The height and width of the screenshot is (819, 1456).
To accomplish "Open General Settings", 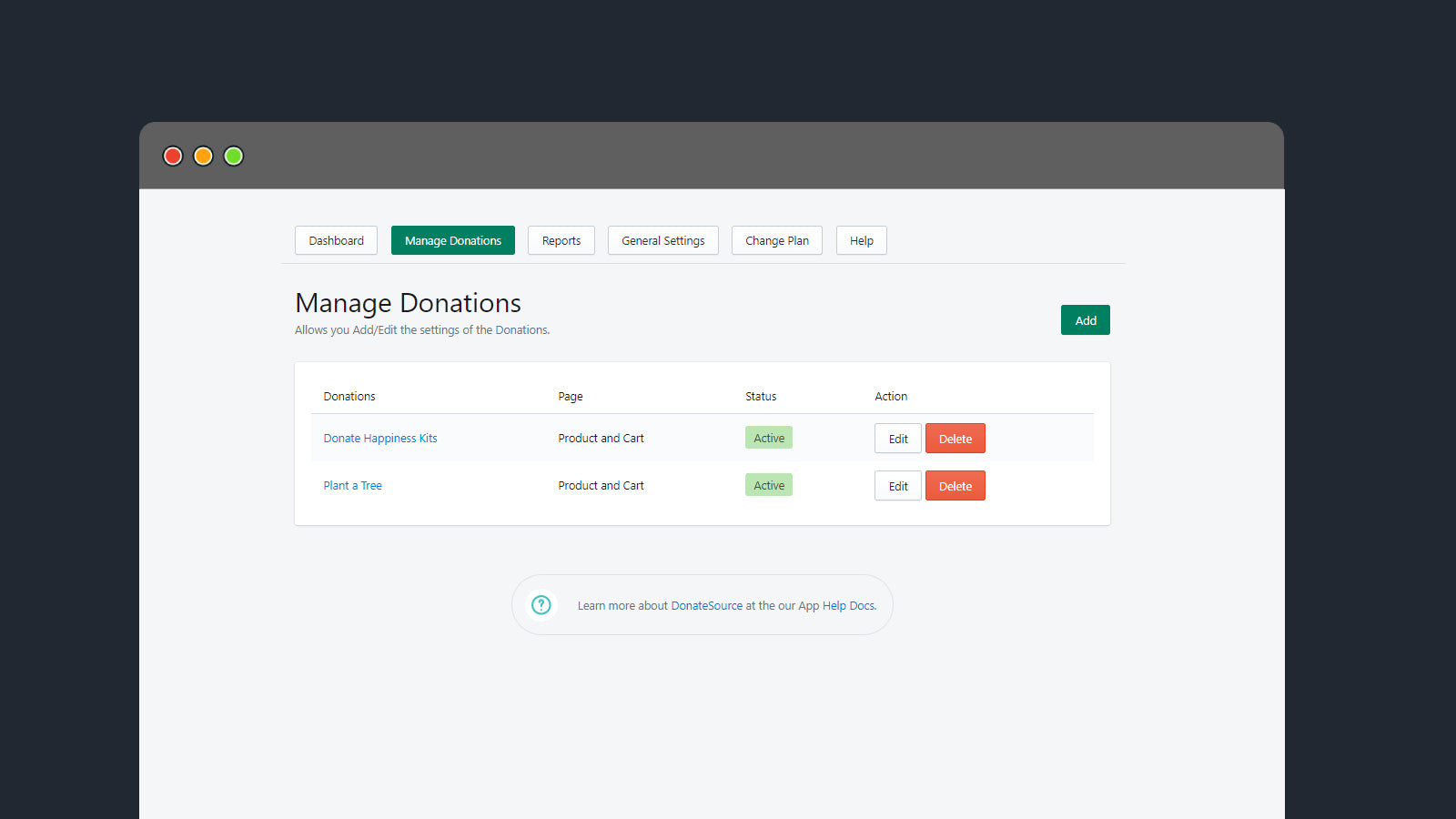I will click(662, 240).
